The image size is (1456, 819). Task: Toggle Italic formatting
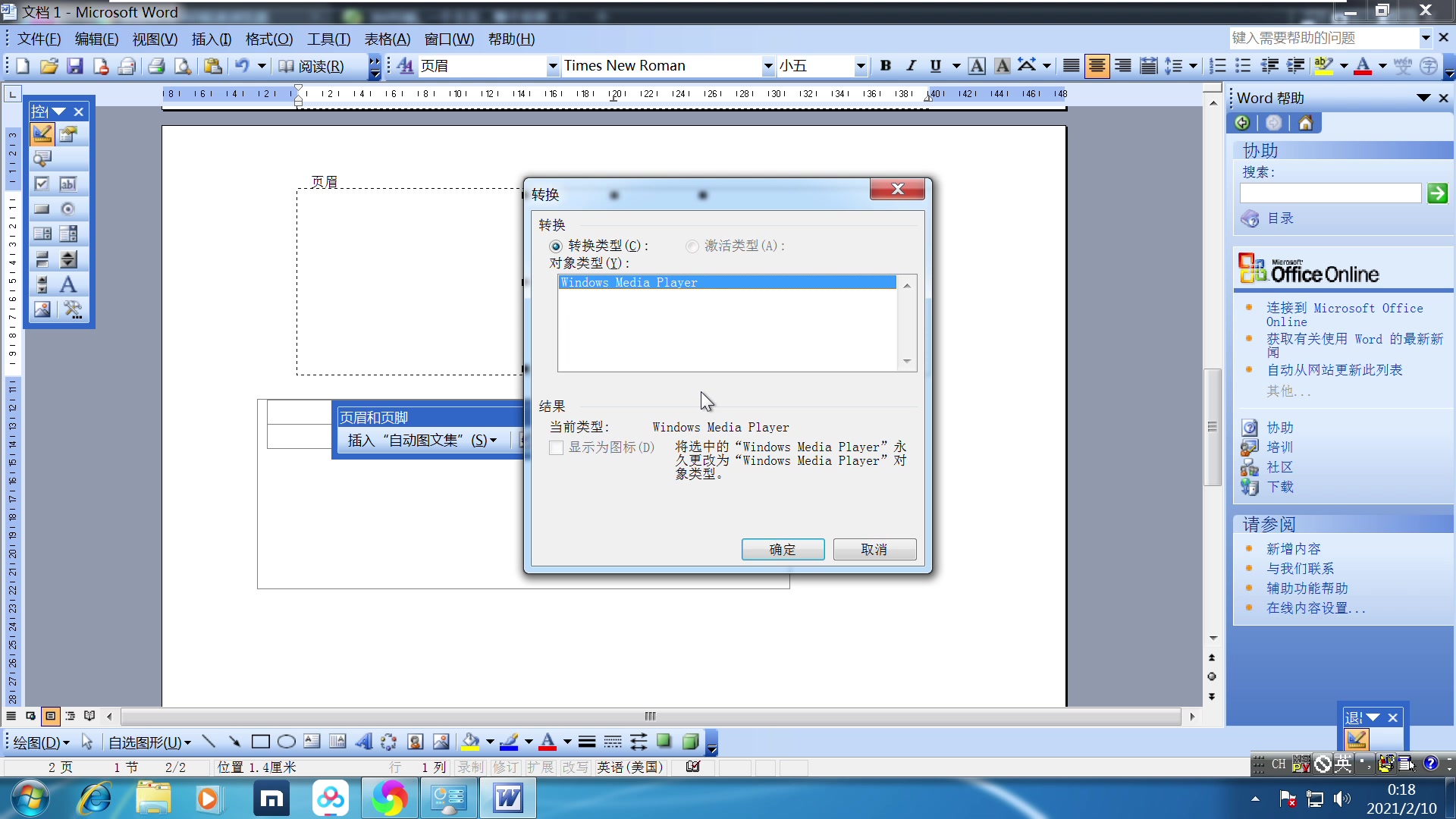pyautogui.click(x=911, y=66)
